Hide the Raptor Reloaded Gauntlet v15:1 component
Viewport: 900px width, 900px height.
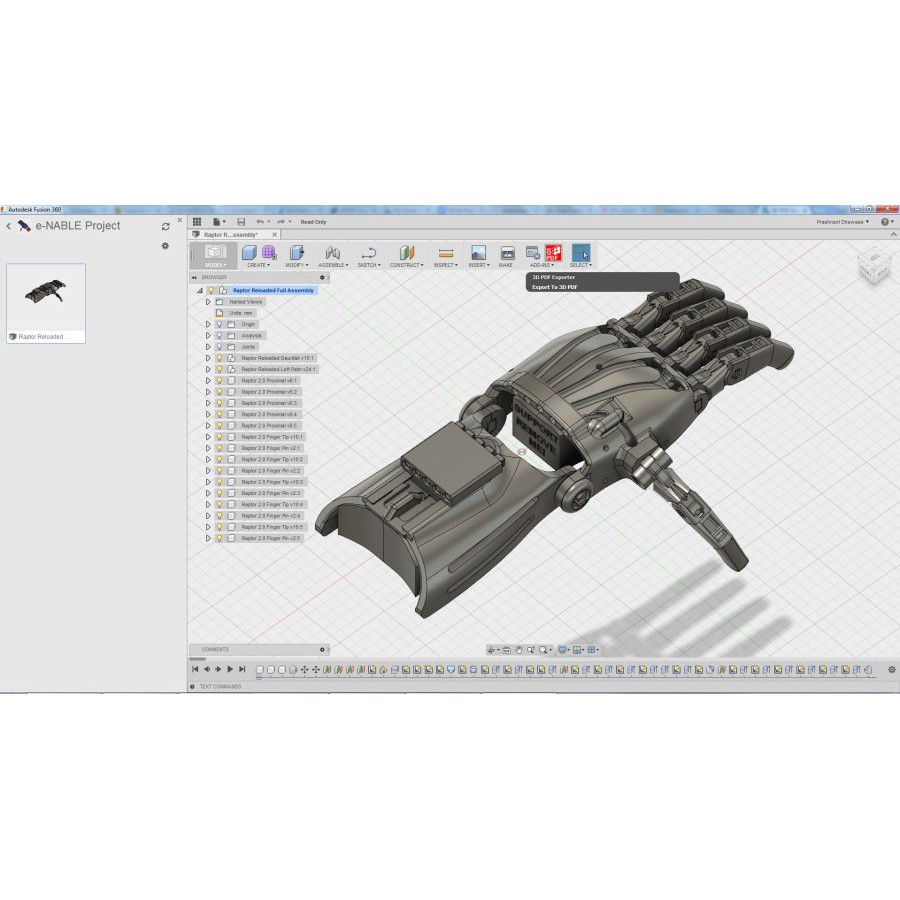tap(219, 358)
